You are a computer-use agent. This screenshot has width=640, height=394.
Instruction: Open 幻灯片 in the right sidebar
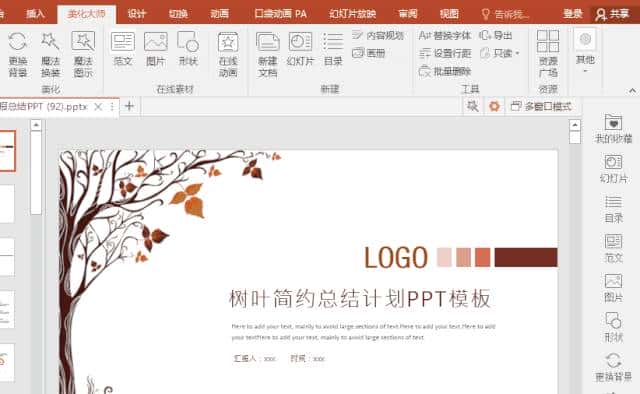[613, 169]
